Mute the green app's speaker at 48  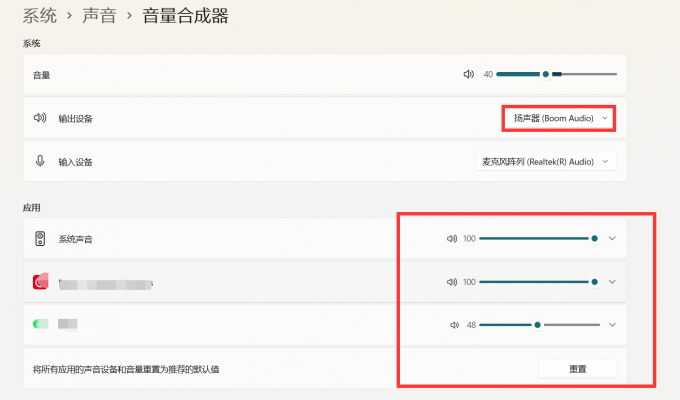(x=454, y=325)
